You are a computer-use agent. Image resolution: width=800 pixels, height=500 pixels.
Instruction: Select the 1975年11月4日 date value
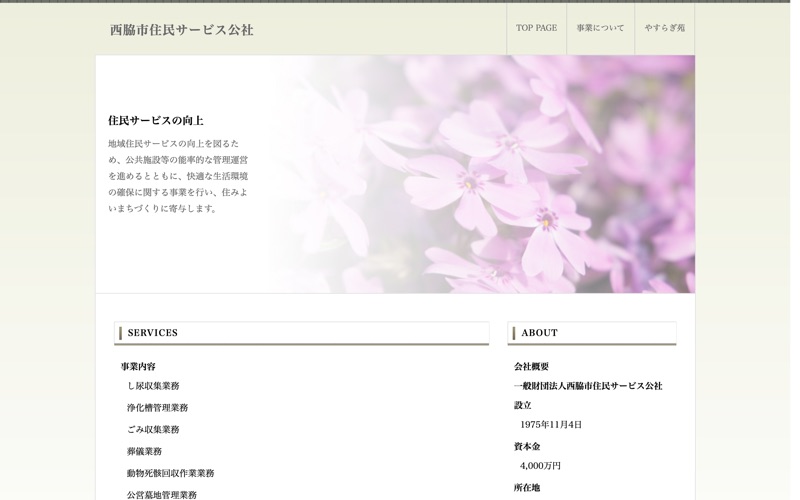click(x=551, y=424)
